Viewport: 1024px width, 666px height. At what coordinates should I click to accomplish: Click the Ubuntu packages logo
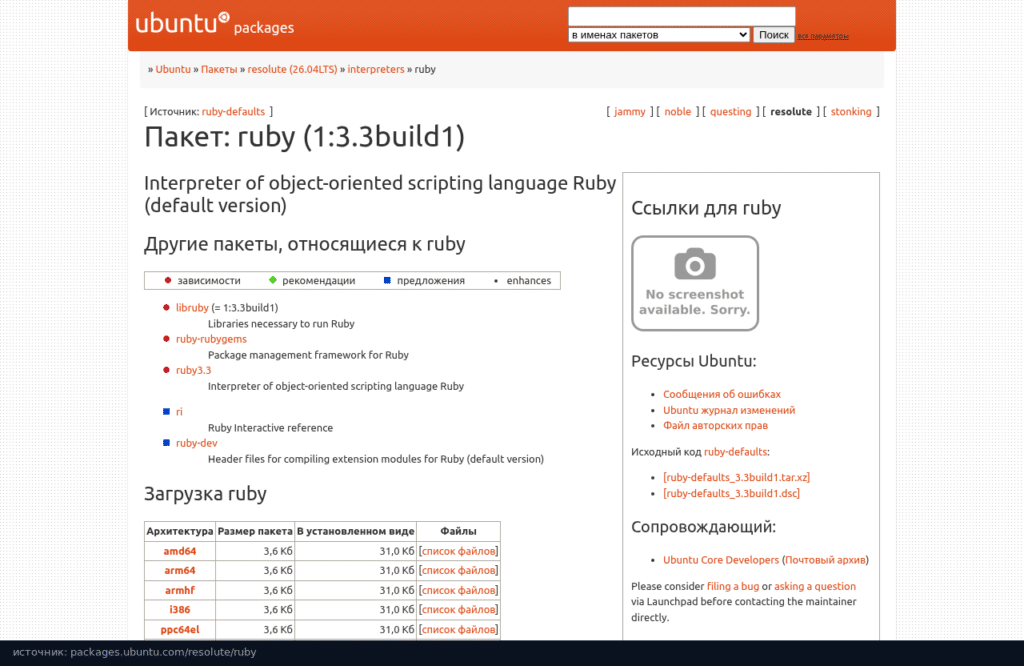tap(215, 24)
